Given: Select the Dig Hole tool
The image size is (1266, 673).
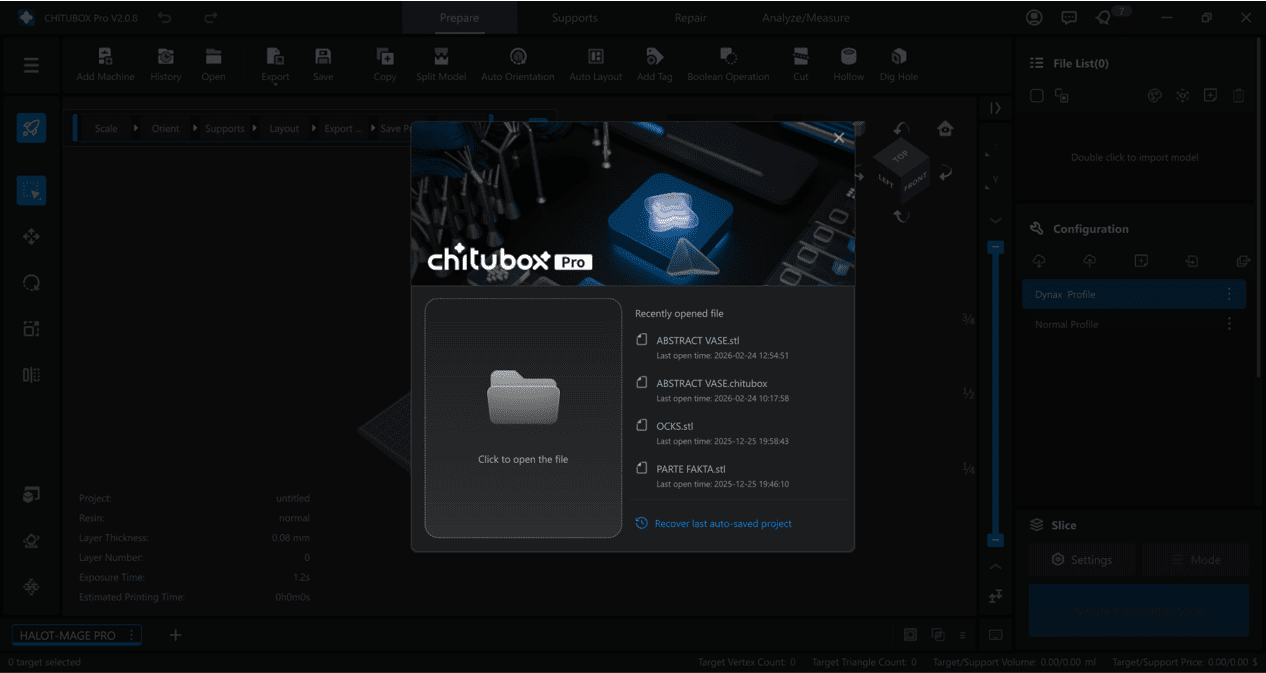Looking at the screenshot, I should (899, 65).
